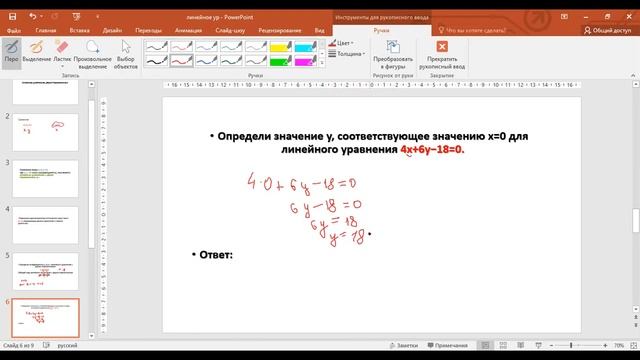
Task: Collapse the ribbon with chevron
Action: click(633, 76)
